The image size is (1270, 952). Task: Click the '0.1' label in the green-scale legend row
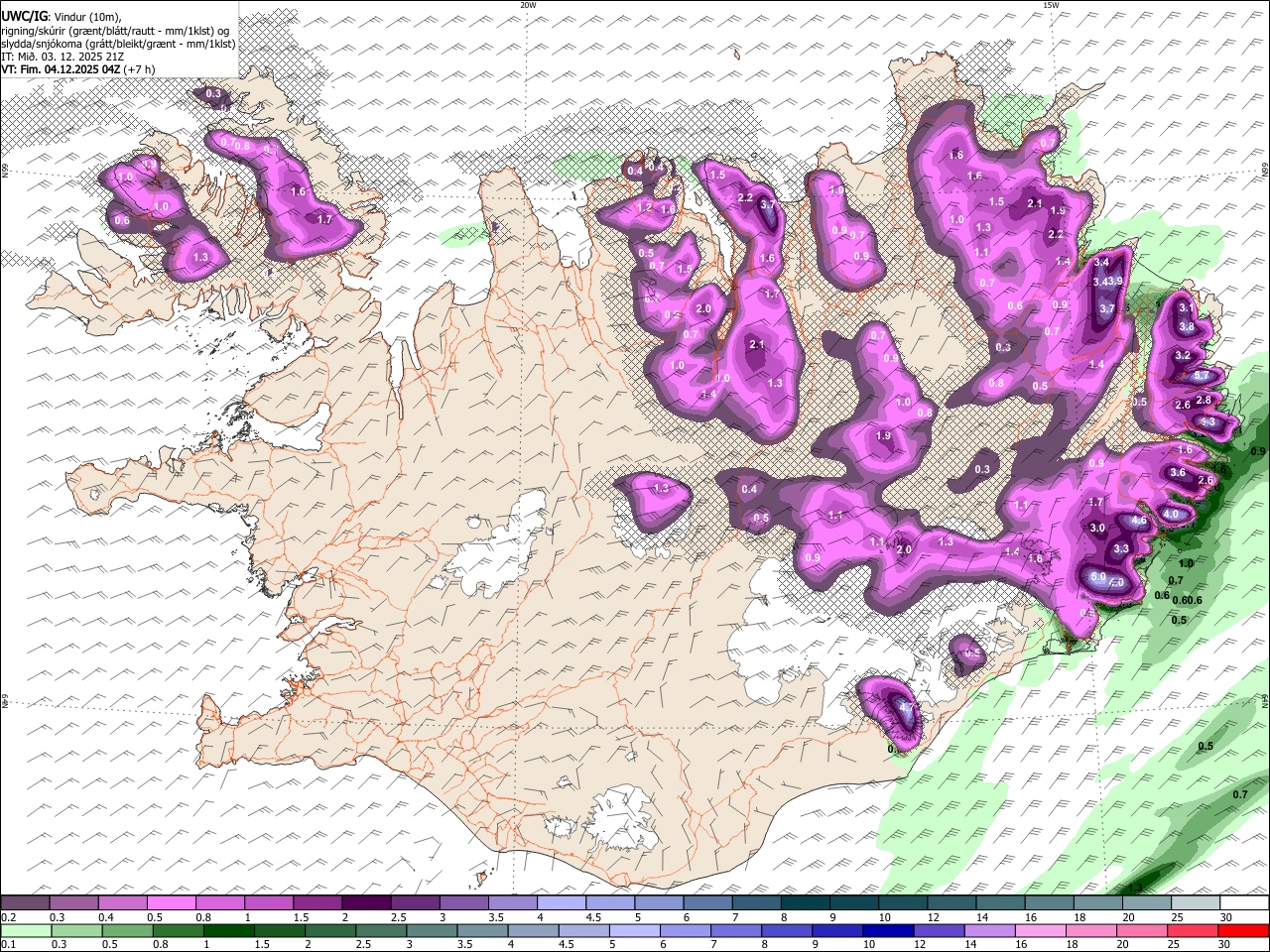point(8,945)
